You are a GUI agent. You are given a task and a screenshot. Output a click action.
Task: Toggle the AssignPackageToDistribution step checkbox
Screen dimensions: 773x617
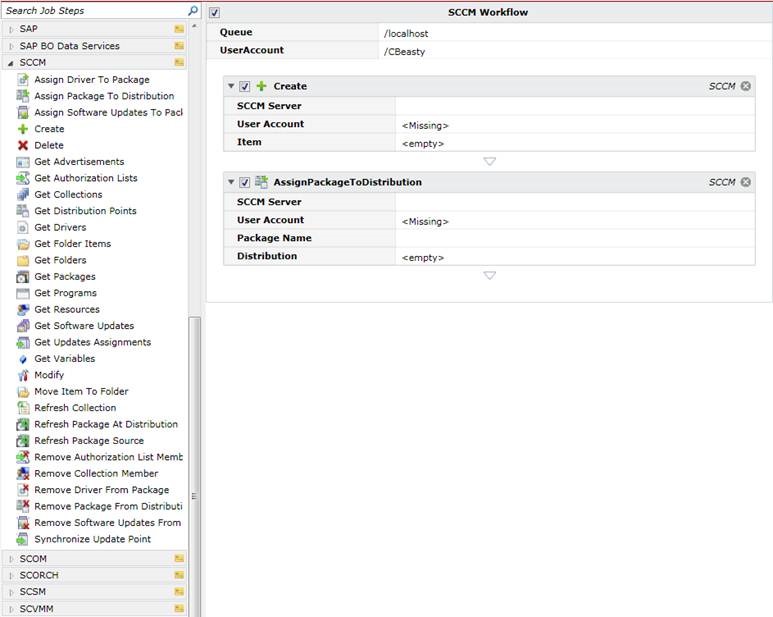point(245,182)
